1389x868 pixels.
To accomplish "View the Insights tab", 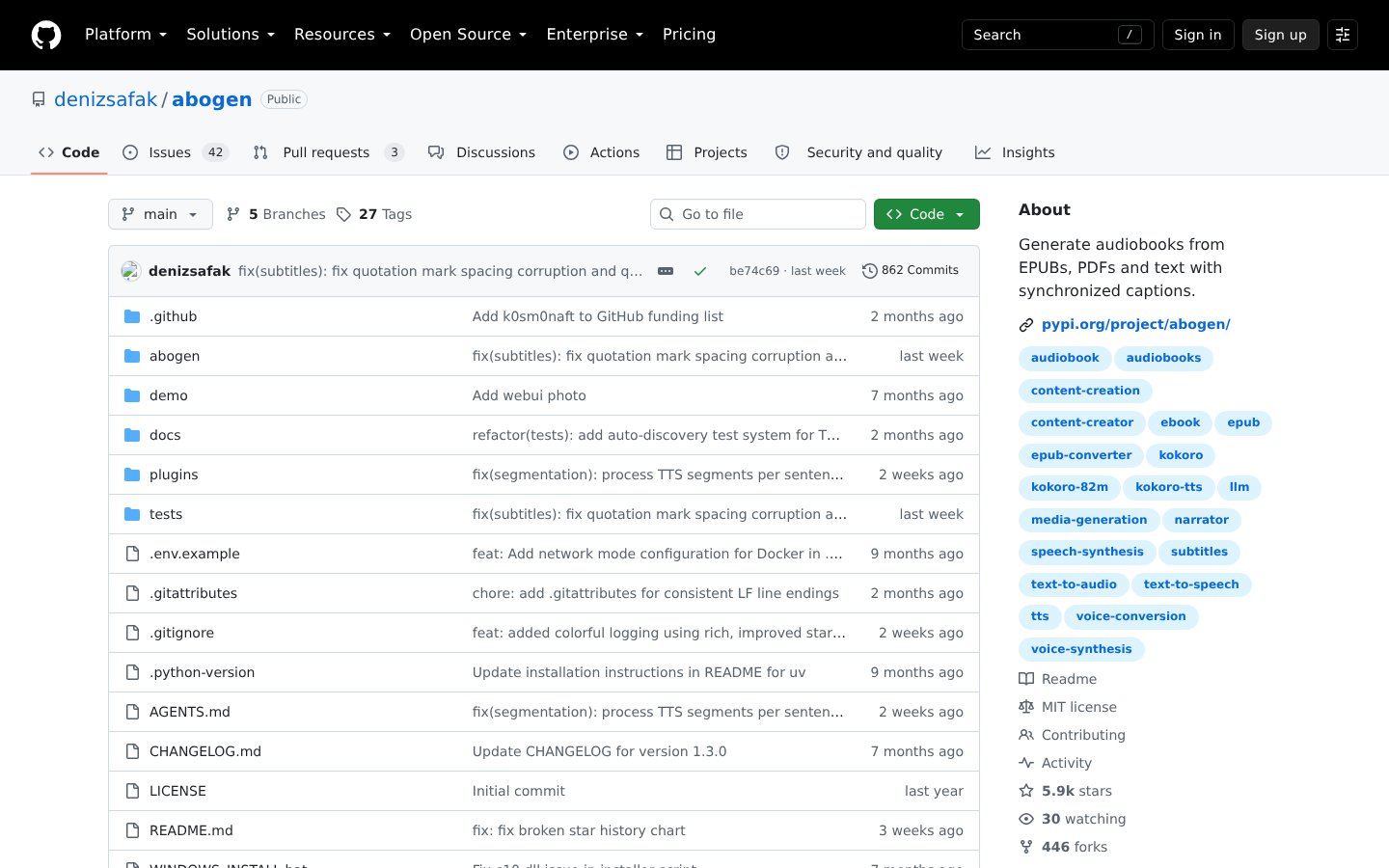I will (1015, 152).
